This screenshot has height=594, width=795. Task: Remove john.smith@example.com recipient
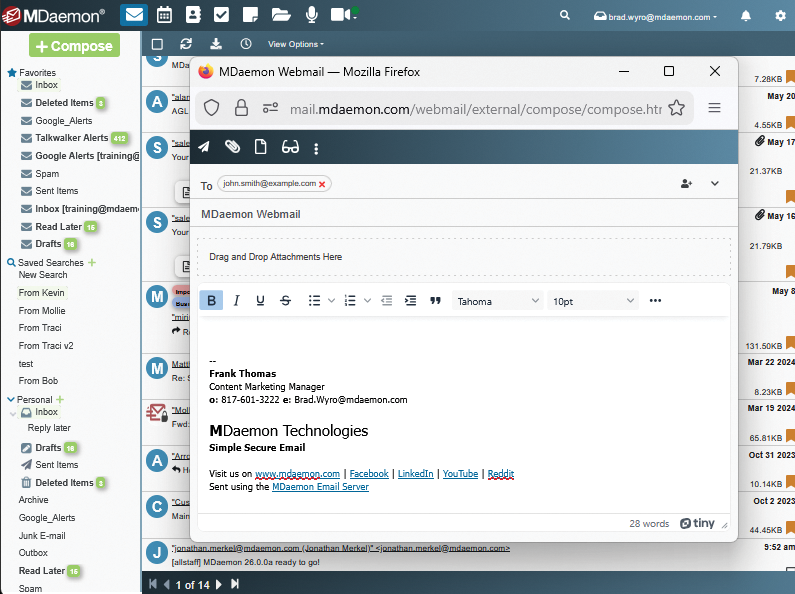[x=322, y=184]
